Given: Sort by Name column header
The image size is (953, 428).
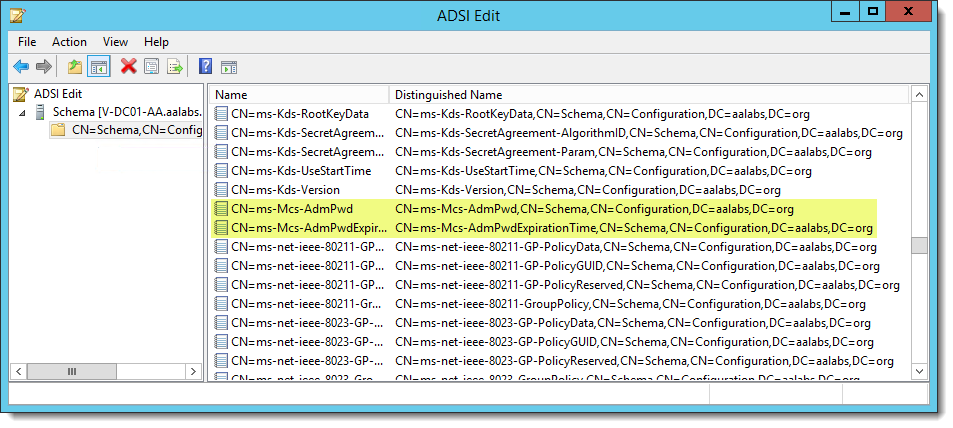Looking at the screenshot, I should point(300,94).
